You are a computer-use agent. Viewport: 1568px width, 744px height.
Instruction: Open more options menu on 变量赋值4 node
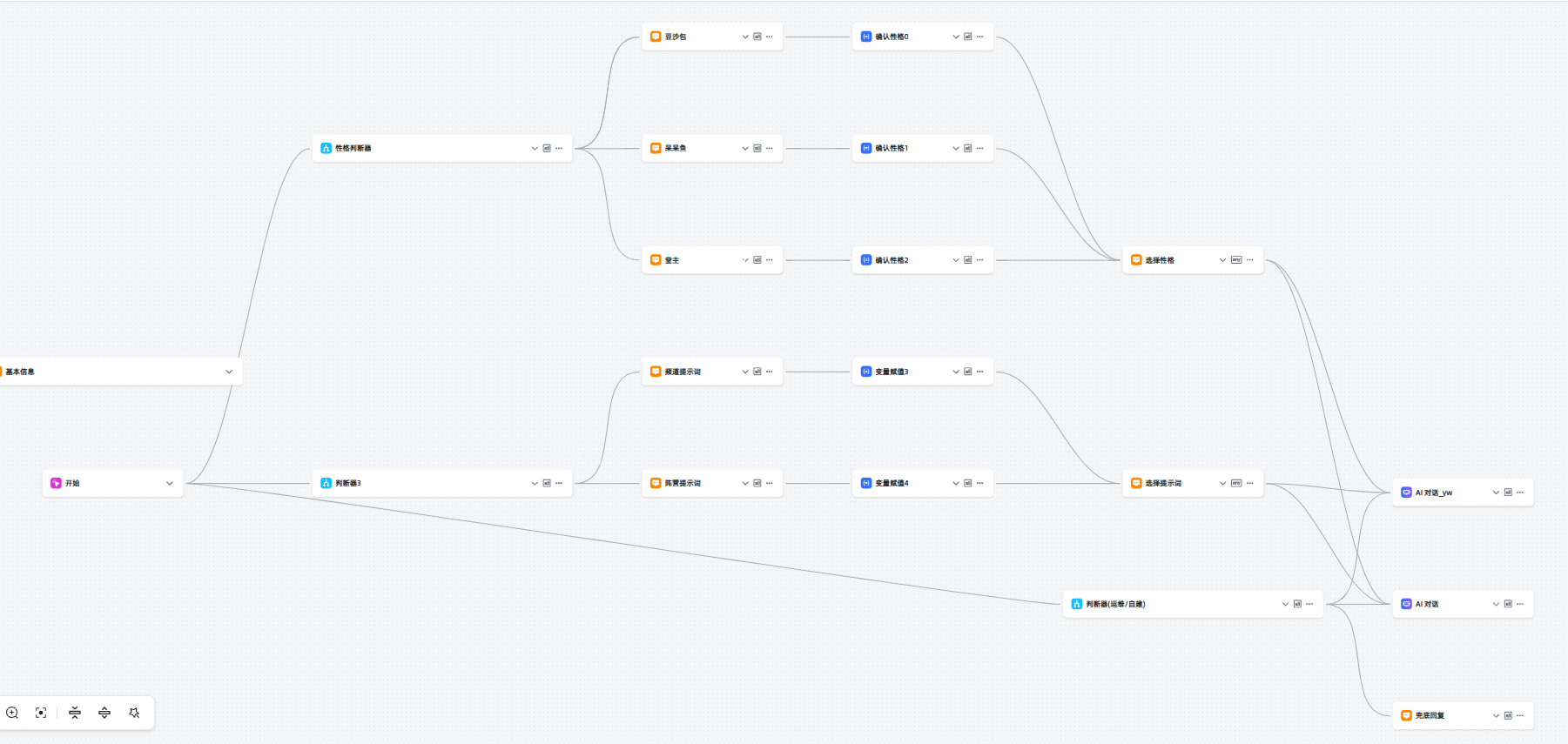pyautogui.click(x=979, y=483)
